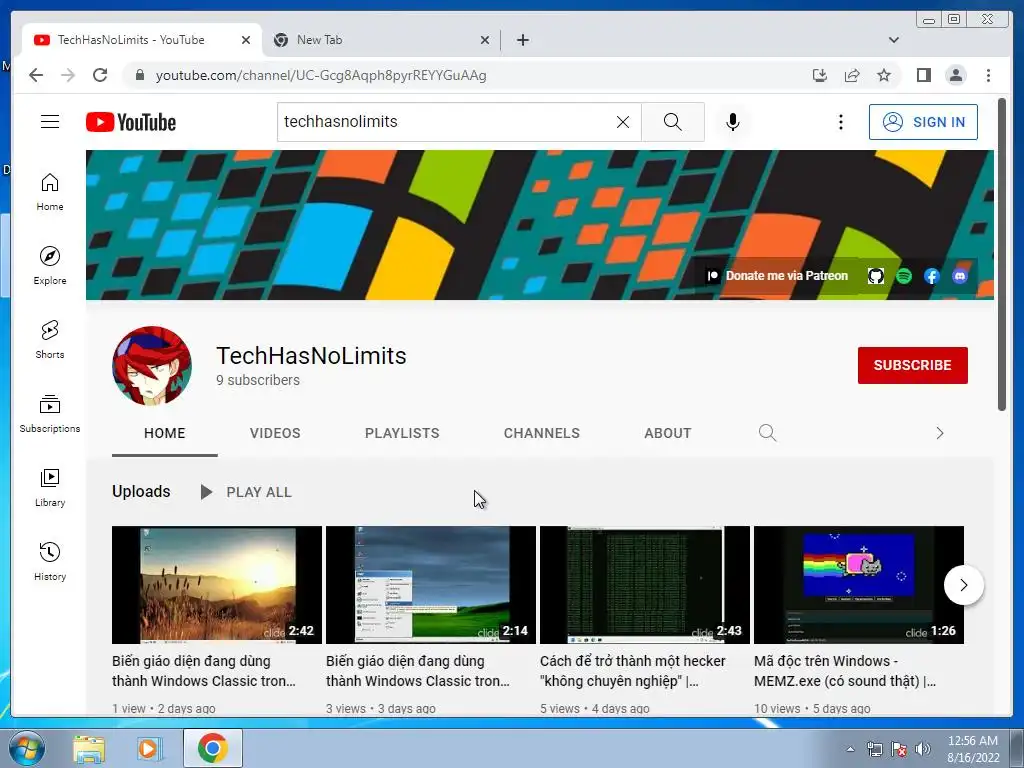Image resolution: width=1024 pixels, height=768 pixels.
Task: Open History in the sidebar
Action: click(x=50, y=562)
